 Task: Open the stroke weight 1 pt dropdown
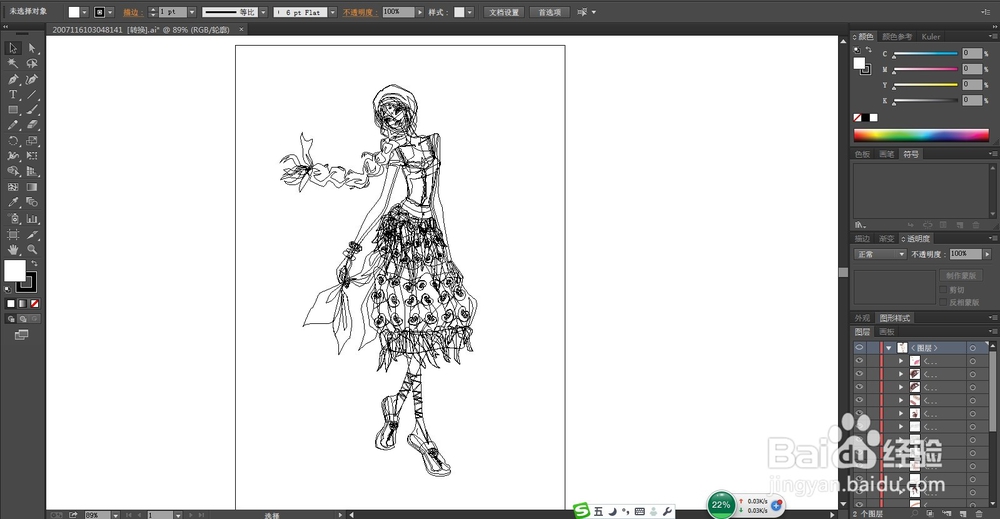tap(192, 12)
